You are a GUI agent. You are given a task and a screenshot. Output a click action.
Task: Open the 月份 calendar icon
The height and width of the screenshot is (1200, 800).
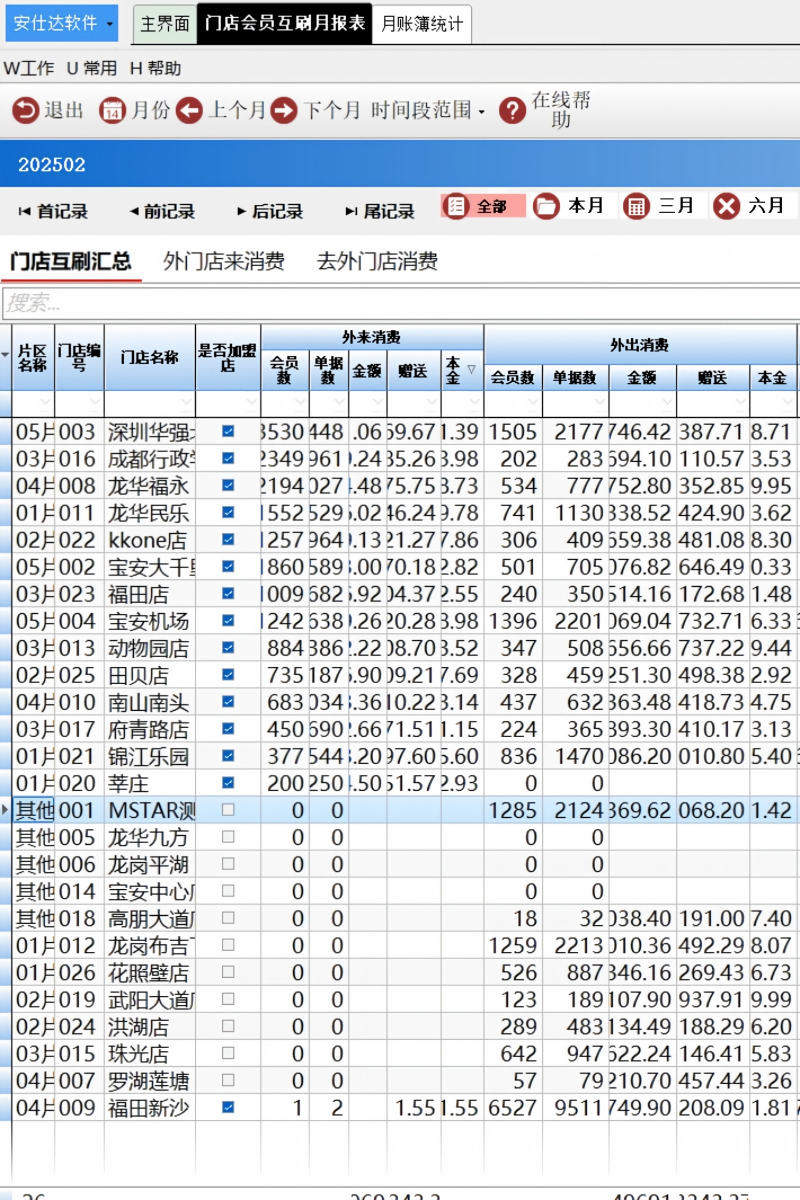tap(112, 110)
